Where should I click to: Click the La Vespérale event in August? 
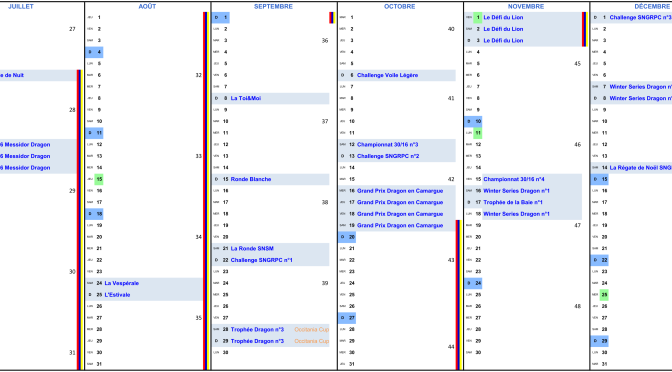click(121, 283)
